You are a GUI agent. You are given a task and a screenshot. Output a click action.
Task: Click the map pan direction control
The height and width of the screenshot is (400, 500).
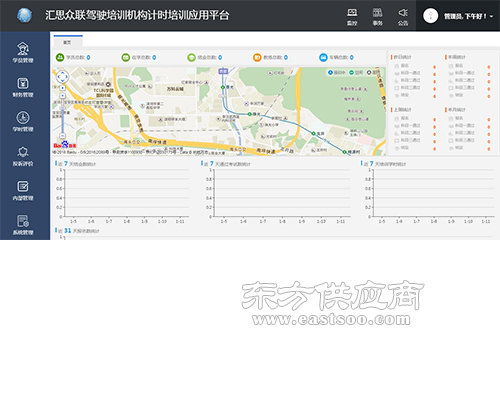[x=62, y=77]
